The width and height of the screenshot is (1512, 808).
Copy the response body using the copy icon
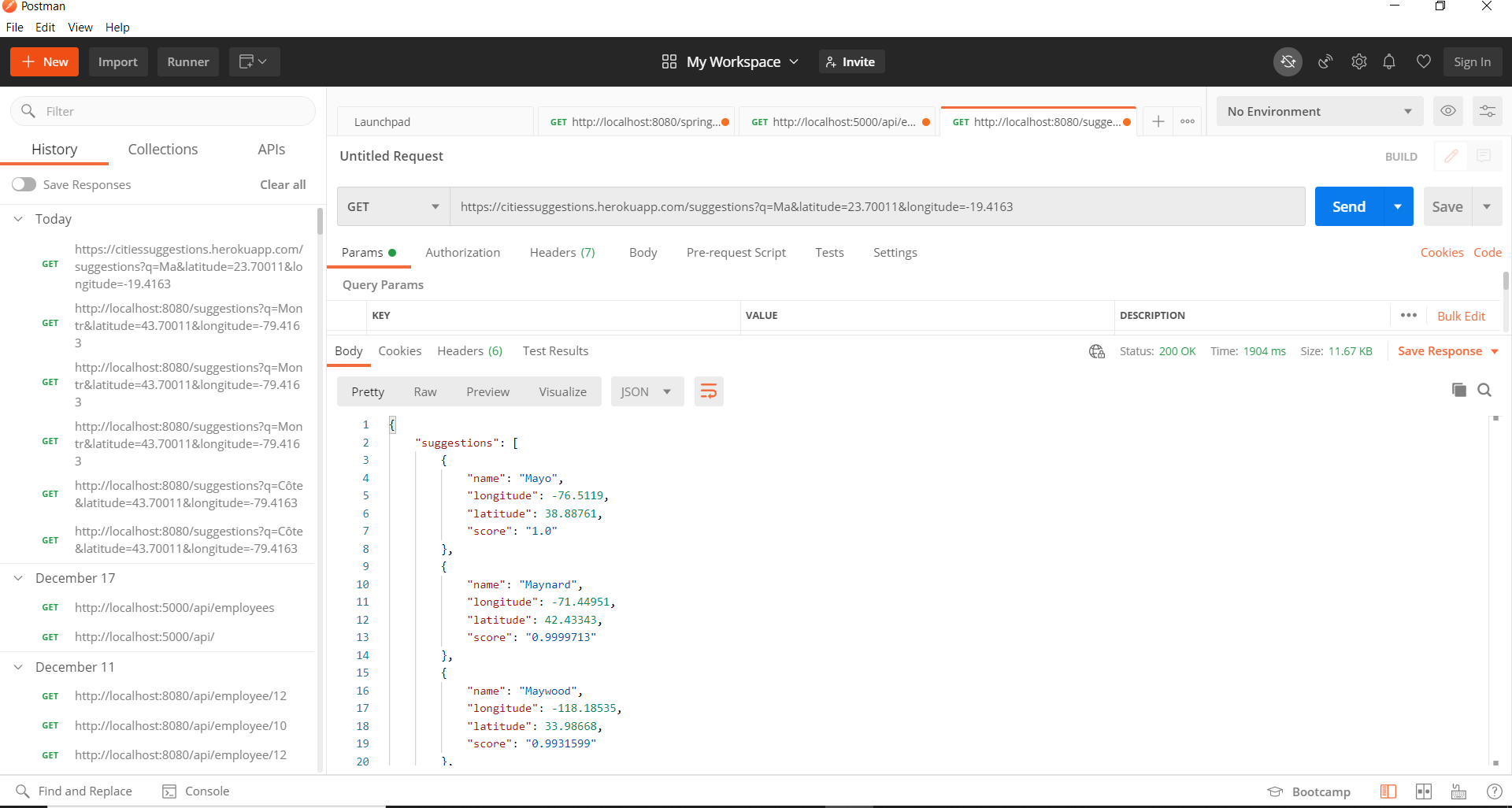1459,390
